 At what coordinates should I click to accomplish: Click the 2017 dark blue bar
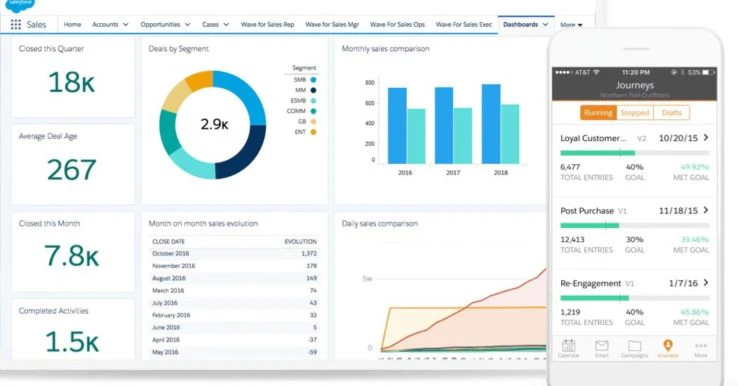click(x=444, y=125)
